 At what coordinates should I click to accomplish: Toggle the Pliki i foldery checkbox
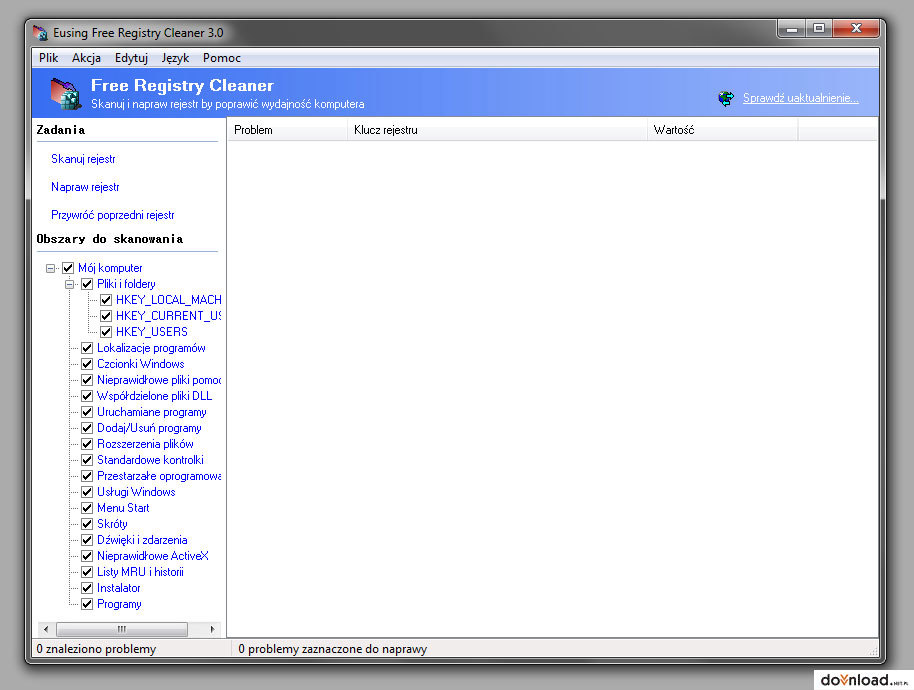click(87, 284)
